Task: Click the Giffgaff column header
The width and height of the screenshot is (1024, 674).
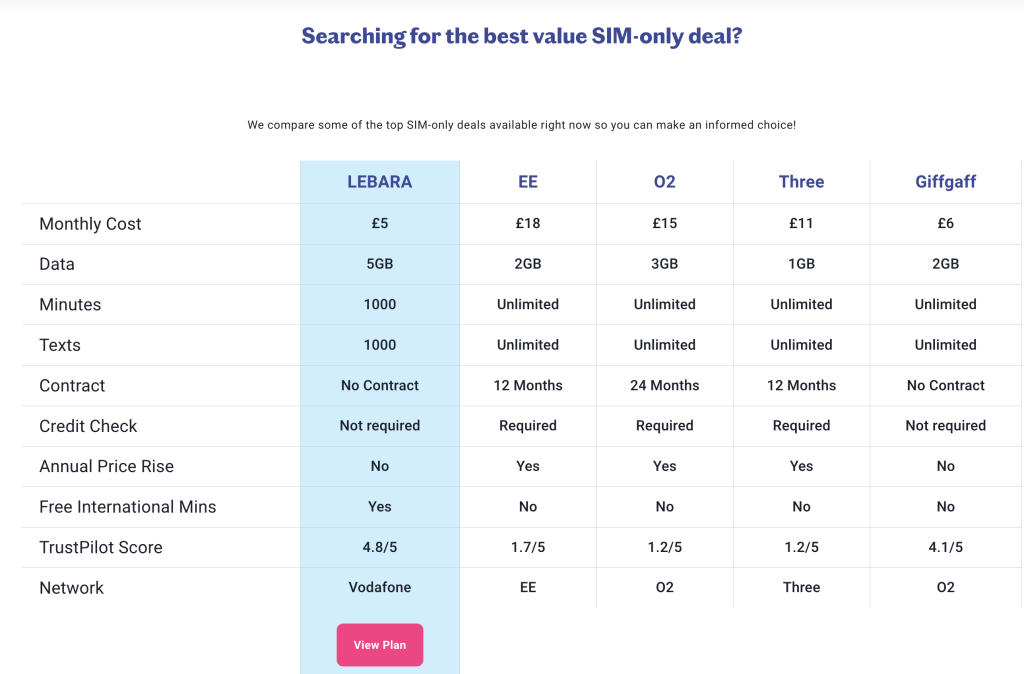Action: (x=946, y=182)
